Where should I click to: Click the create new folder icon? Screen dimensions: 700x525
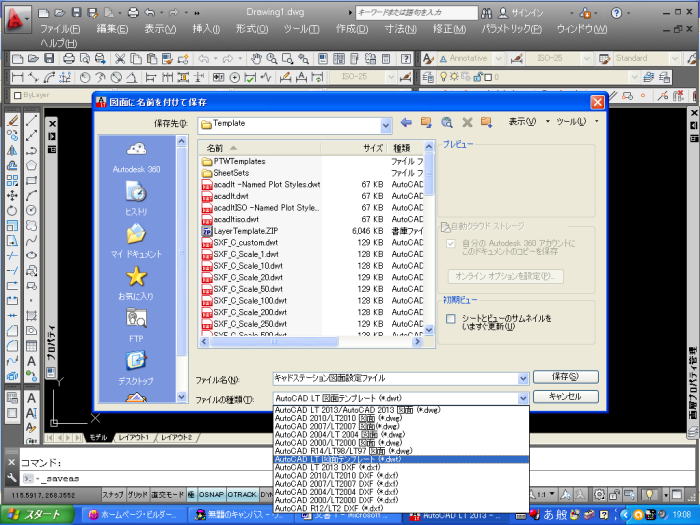pos(487,122)
